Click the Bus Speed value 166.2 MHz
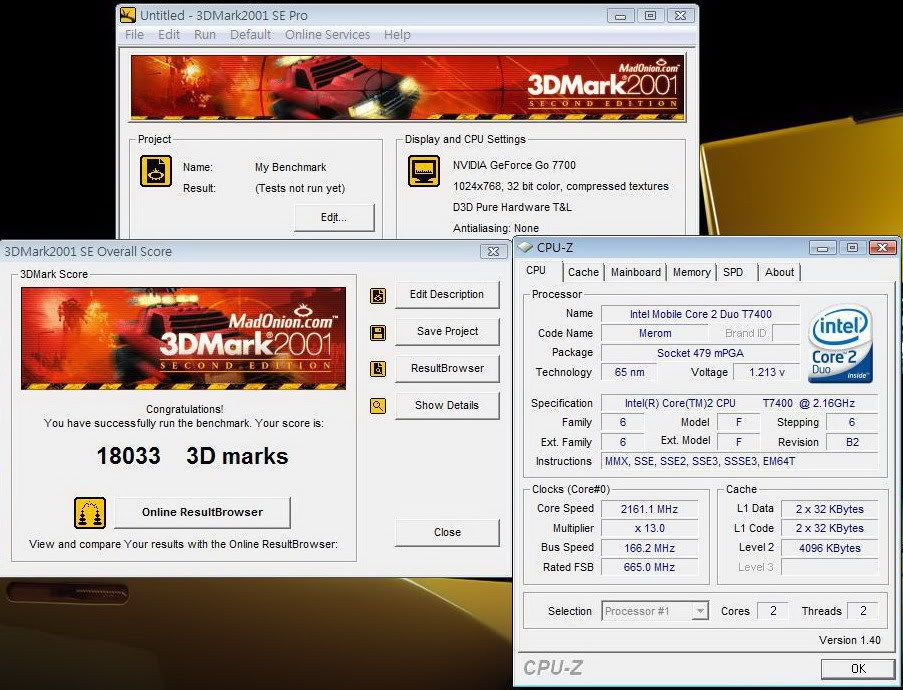This screenshot has height=690, width=903. tap(649, 548)
